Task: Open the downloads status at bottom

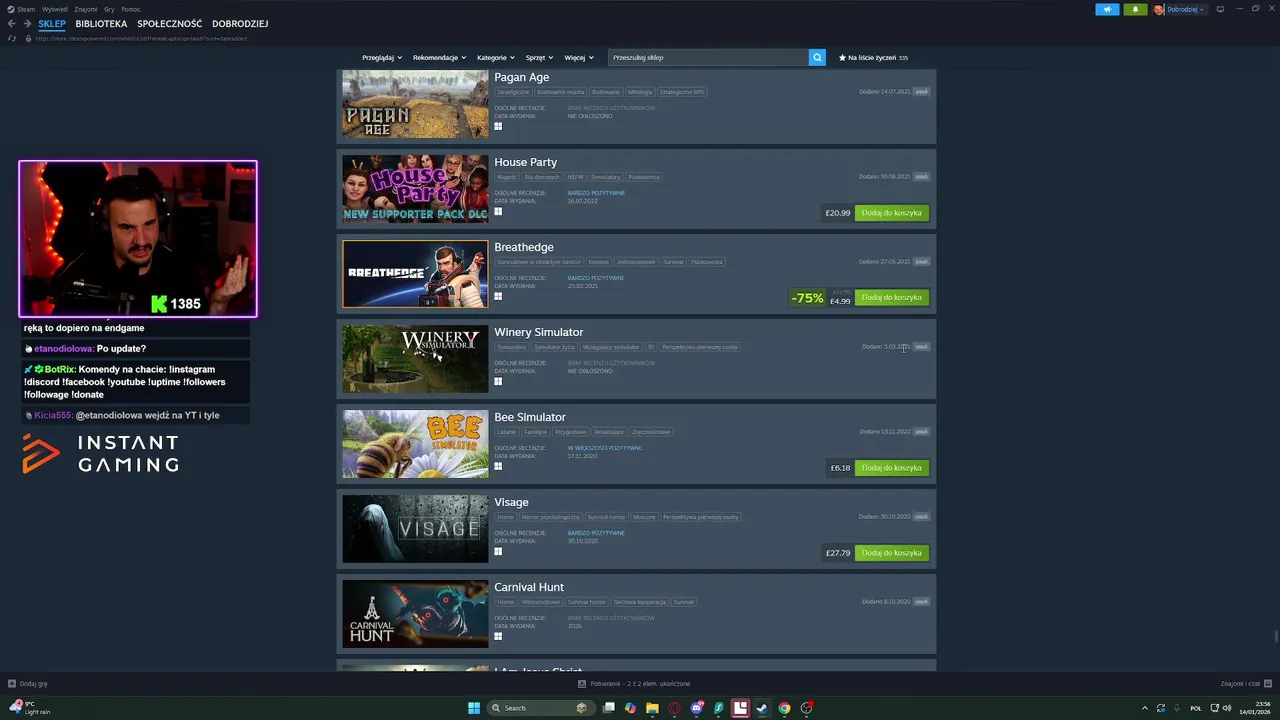Action: (x=635, y=684)
